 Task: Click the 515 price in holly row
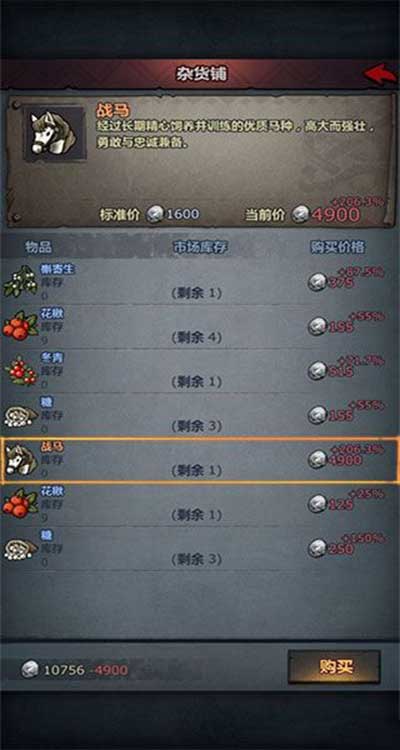click(341, 372)
